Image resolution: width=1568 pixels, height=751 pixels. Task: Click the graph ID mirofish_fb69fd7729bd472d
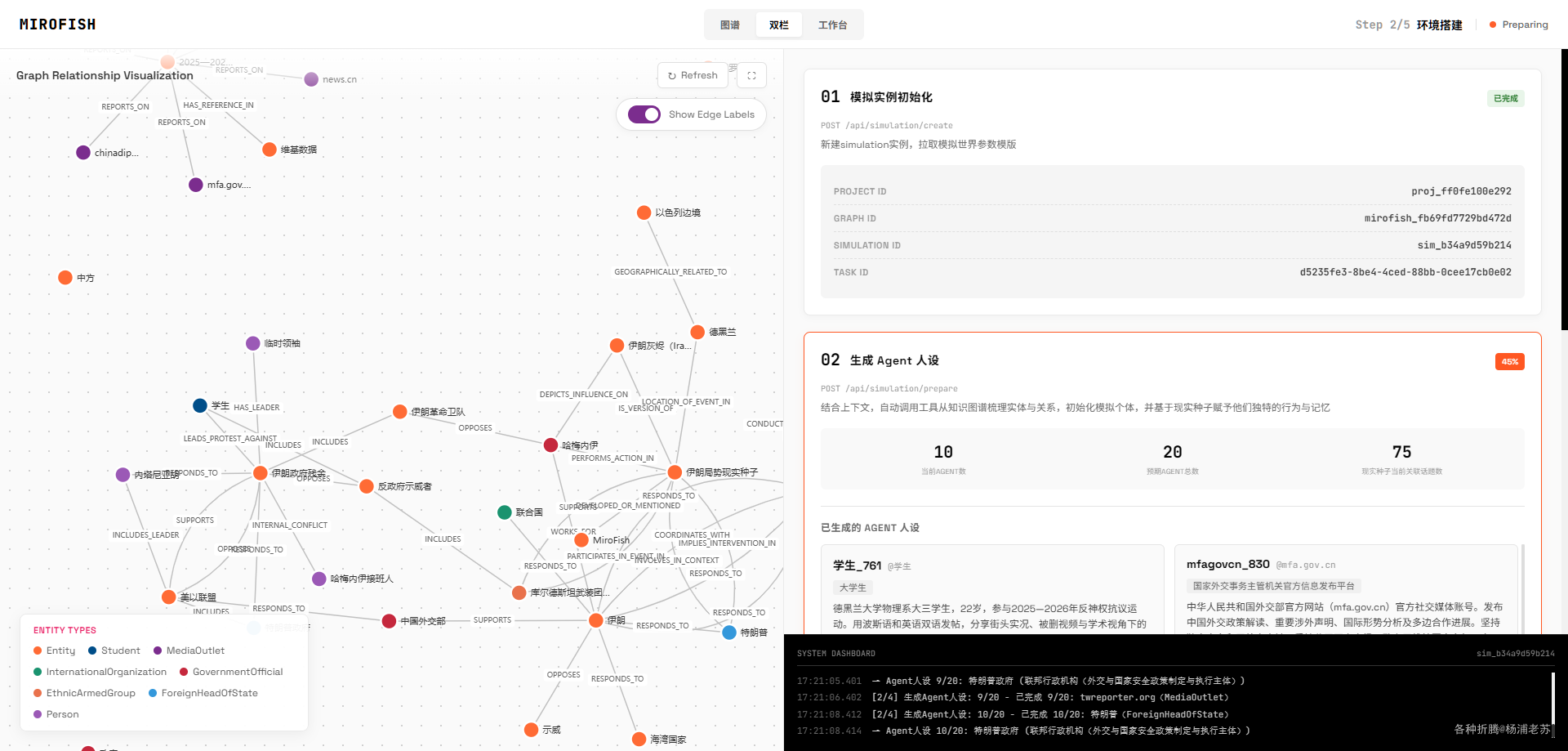point(1437,218)
